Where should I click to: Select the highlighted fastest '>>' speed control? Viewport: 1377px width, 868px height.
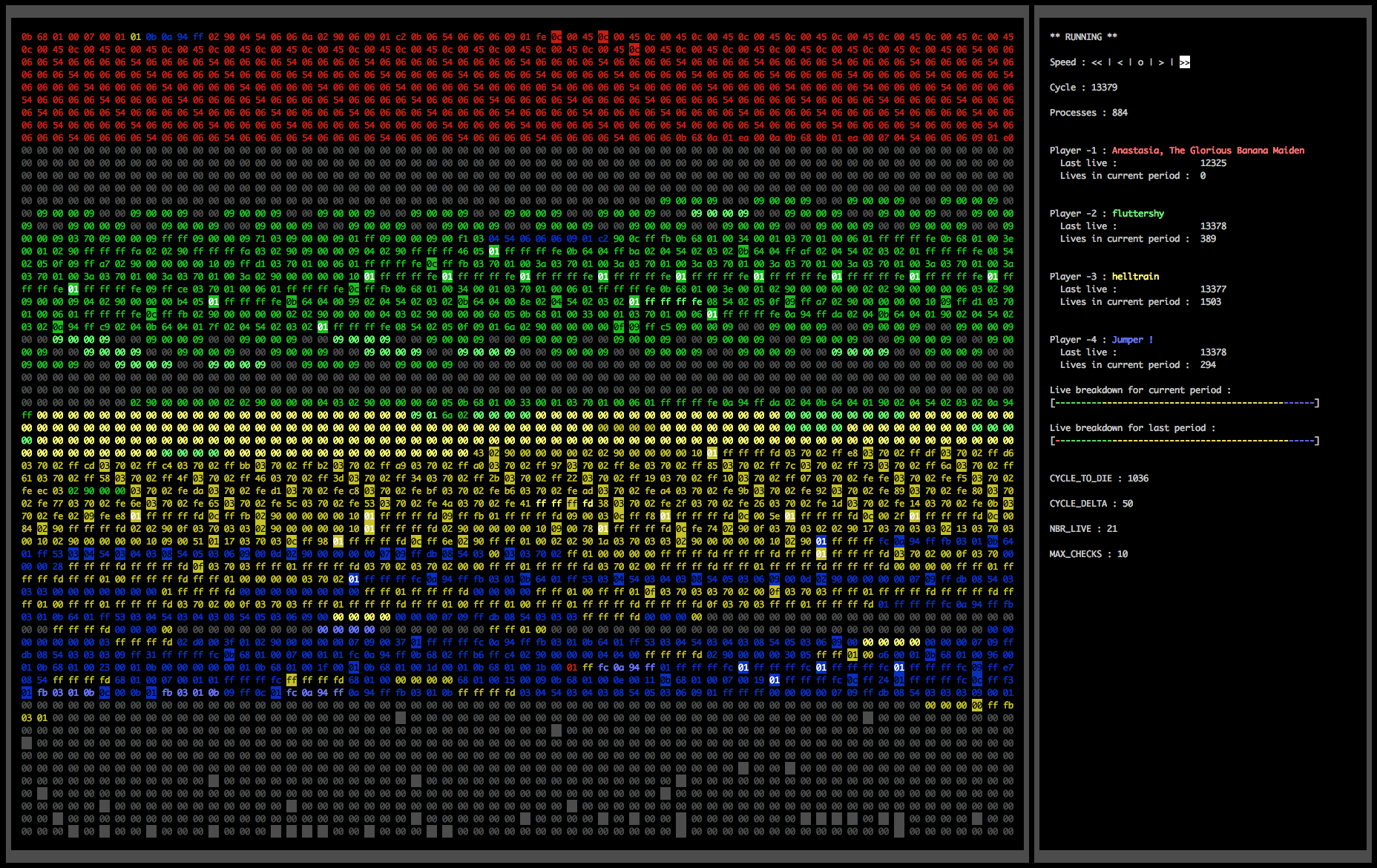tap(1185, 62)
